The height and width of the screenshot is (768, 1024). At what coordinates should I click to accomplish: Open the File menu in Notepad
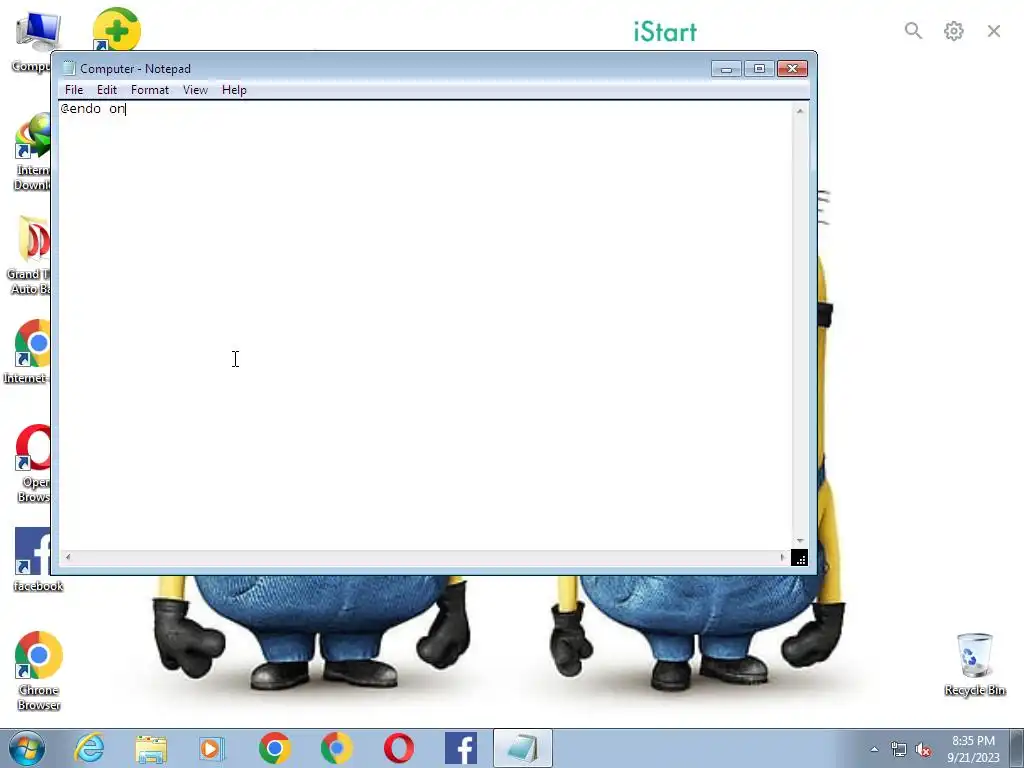point(74,90)
